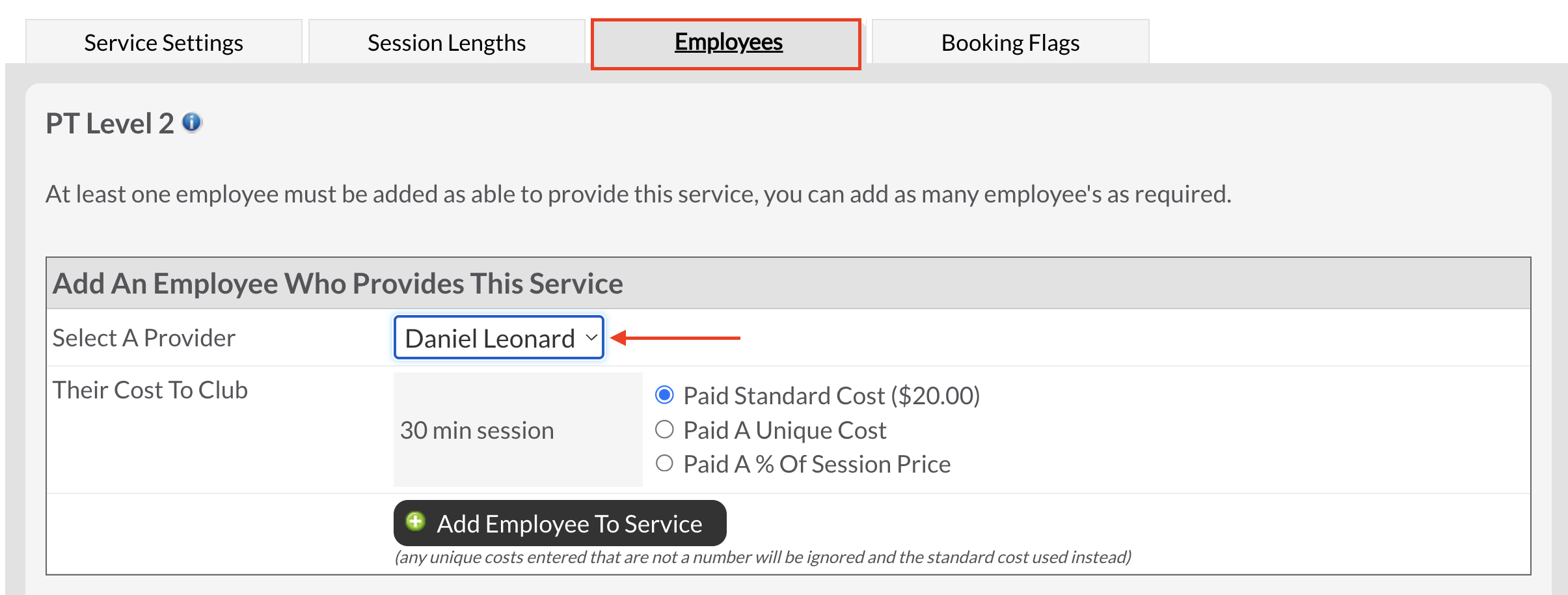The image size is (1568, 595).
Task: Go to the Booking Flags tab
Action: (x=1010, y=42)
